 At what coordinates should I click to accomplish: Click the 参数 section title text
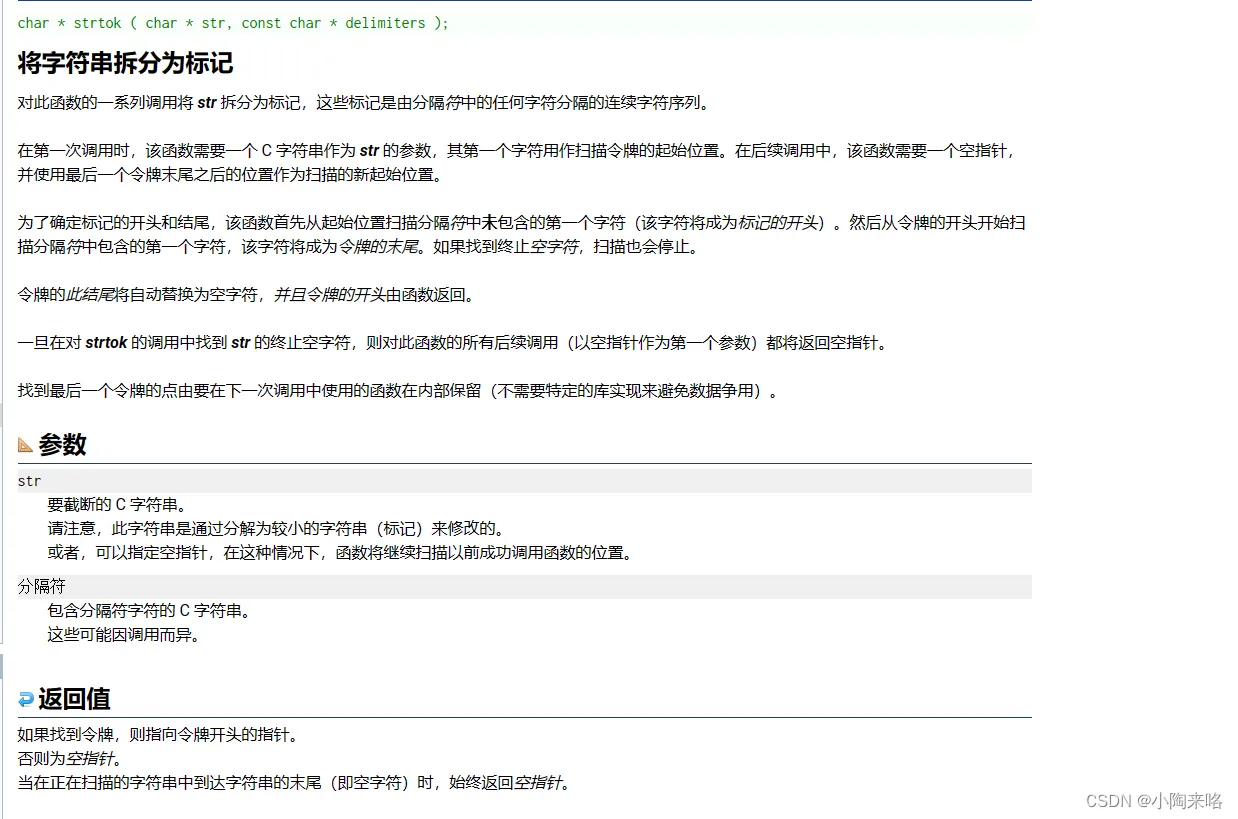(x=62, y=445)
